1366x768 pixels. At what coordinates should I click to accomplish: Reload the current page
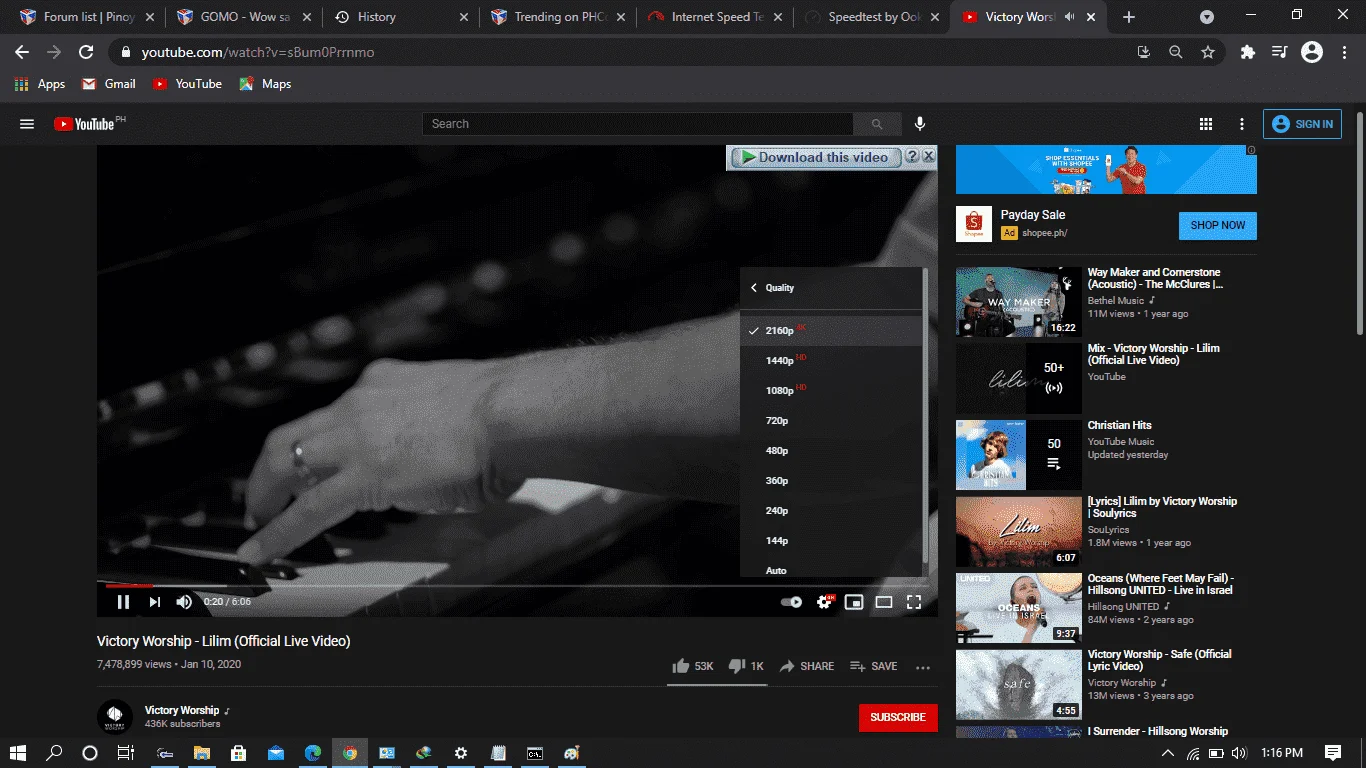pyautogui.click(x=86, y=52)
